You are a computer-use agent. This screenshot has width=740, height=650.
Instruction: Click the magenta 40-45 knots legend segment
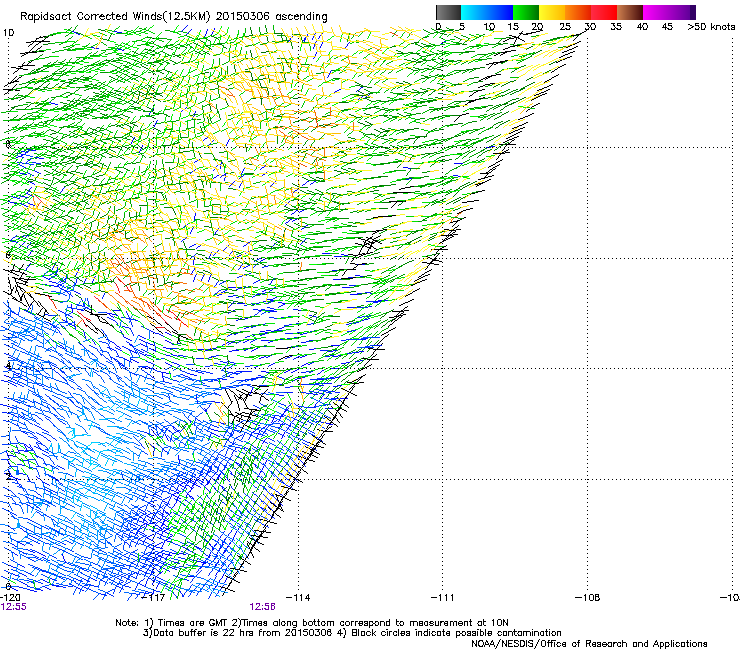[656, 12]
